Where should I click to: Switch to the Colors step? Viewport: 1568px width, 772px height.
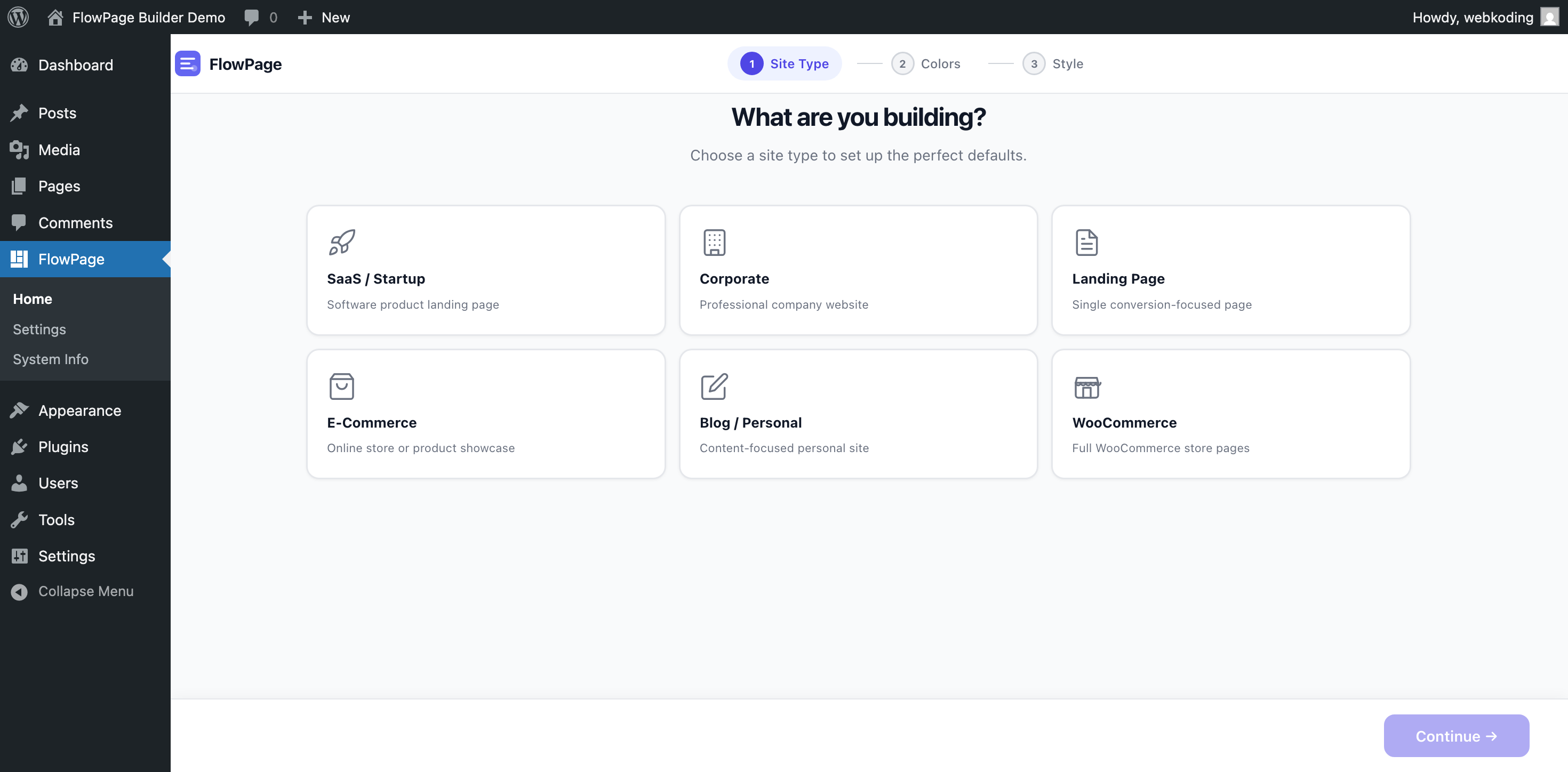tap(926, 63)
